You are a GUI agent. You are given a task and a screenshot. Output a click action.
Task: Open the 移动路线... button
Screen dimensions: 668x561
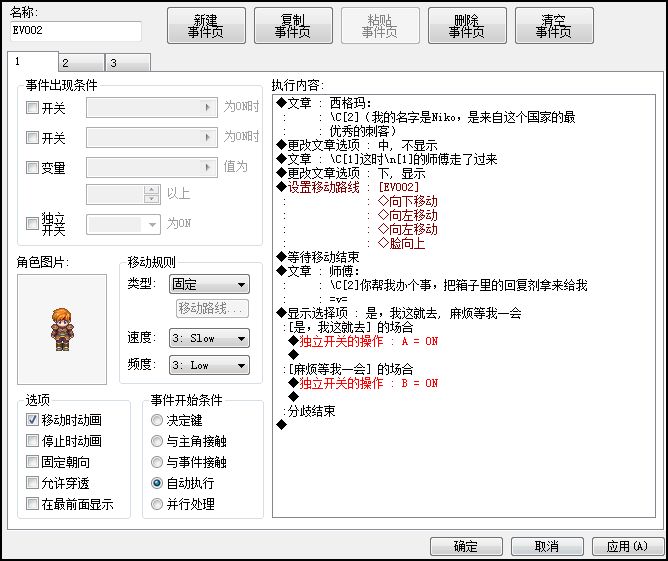212,308
